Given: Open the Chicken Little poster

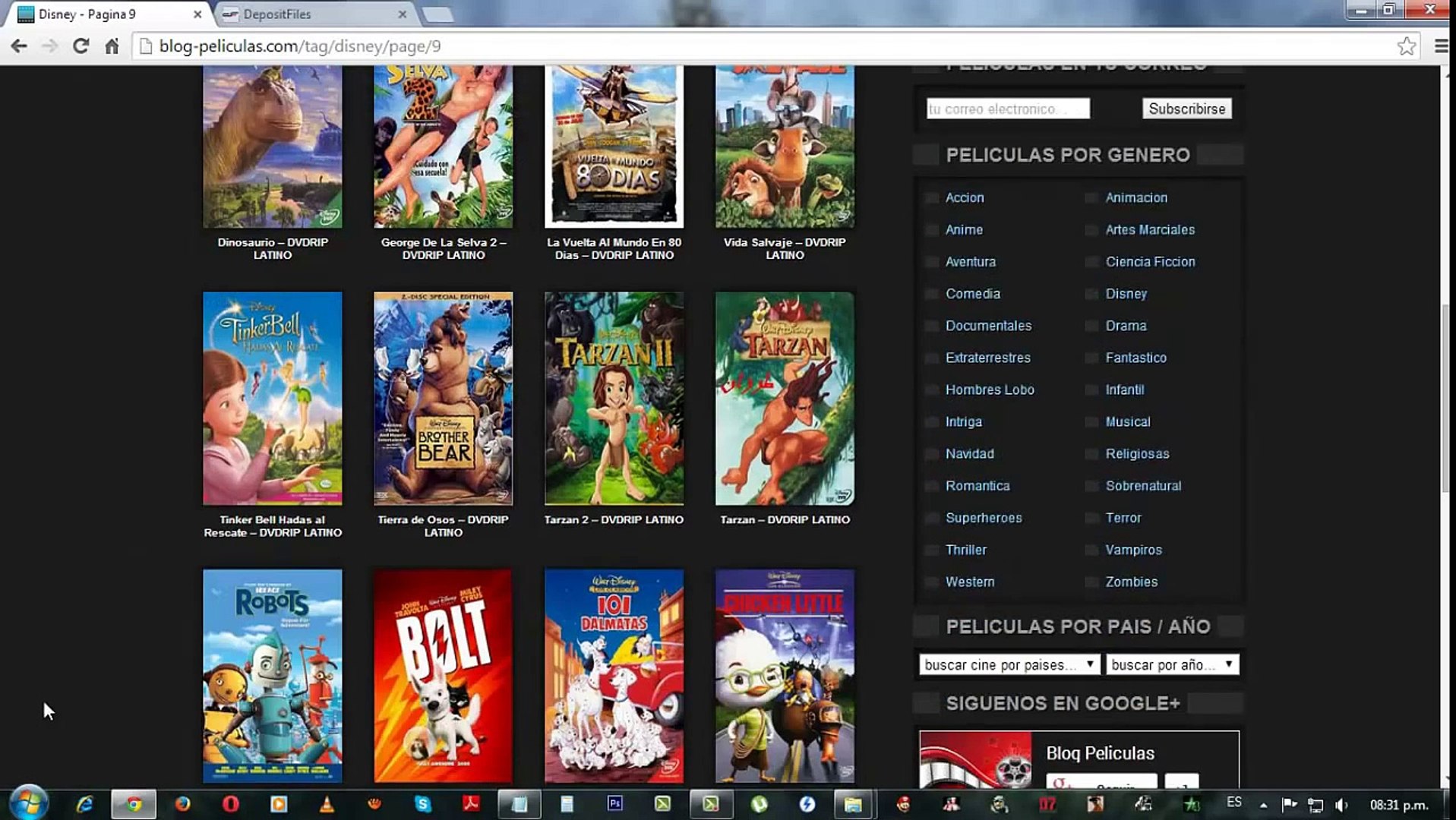Looking at the screenshot, I should pos(785,676).
